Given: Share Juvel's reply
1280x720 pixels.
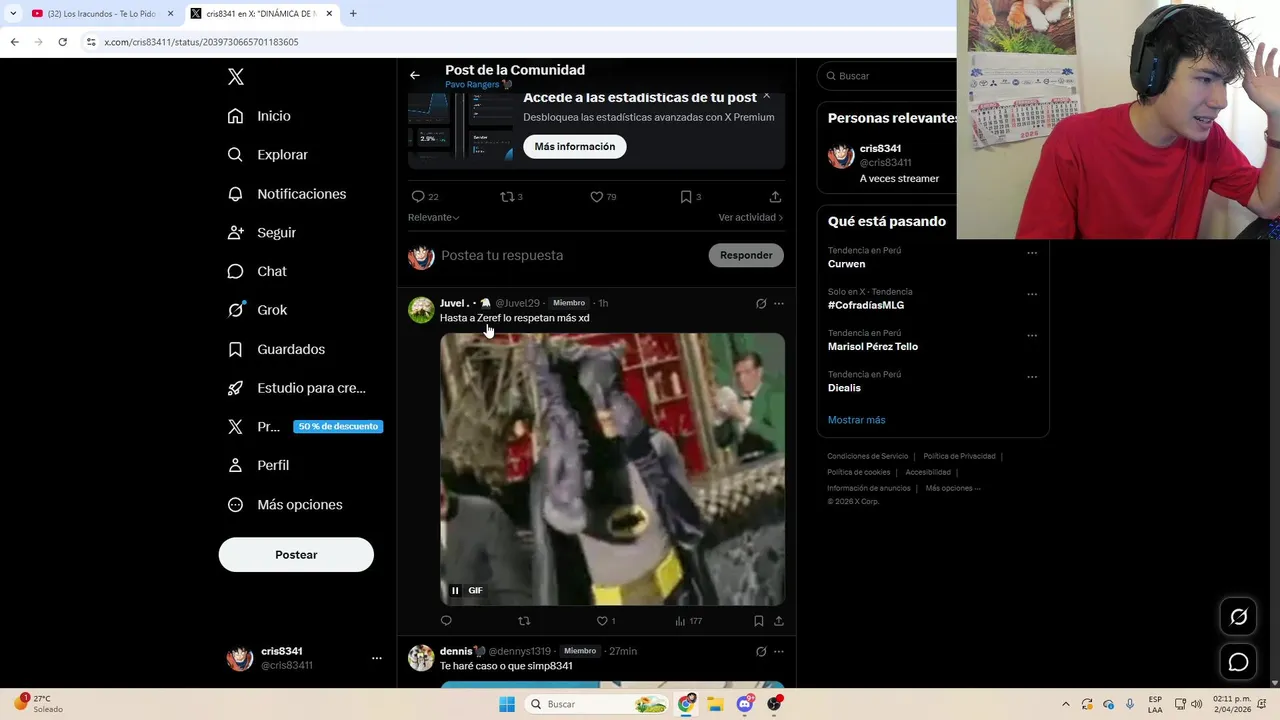Looking at the screenshot, I should (778, 621).
